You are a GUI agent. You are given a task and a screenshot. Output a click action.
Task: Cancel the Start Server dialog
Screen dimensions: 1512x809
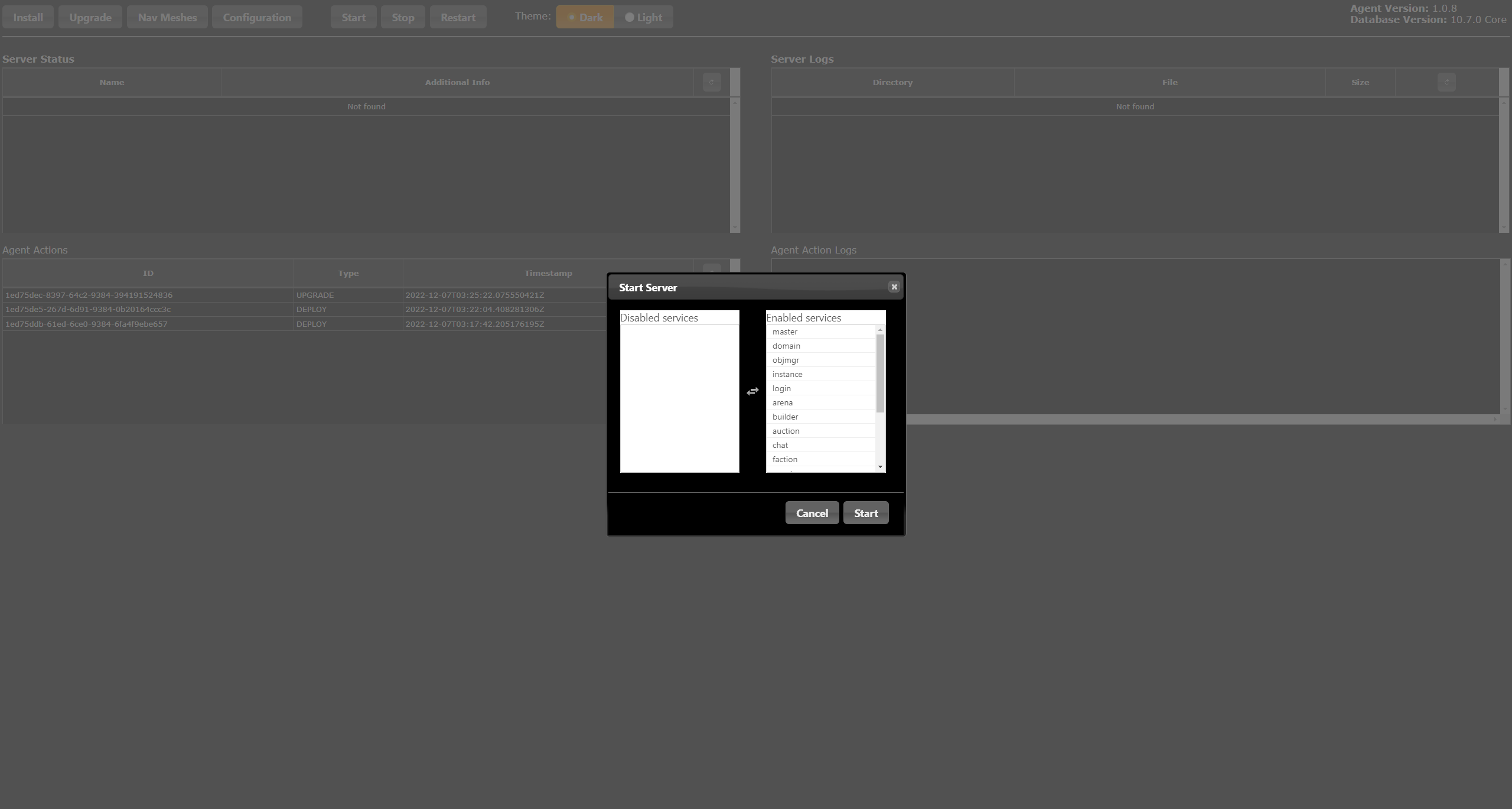click(x=812, y=513)
